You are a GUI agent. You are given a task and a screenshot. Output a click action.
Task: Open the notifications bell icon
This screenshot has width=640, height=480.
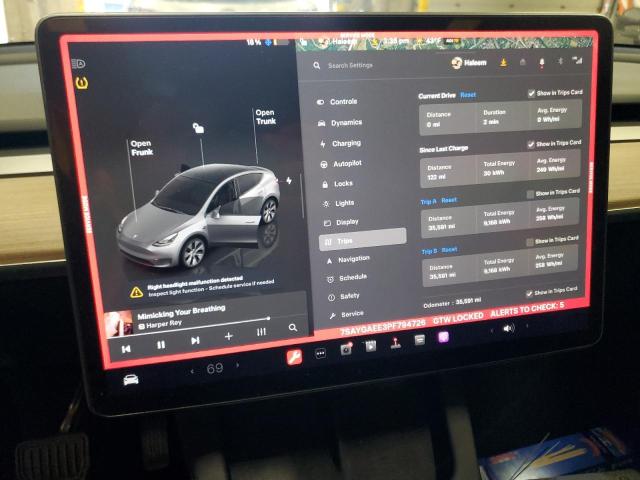pyautogui.click(x=542, y=62)
